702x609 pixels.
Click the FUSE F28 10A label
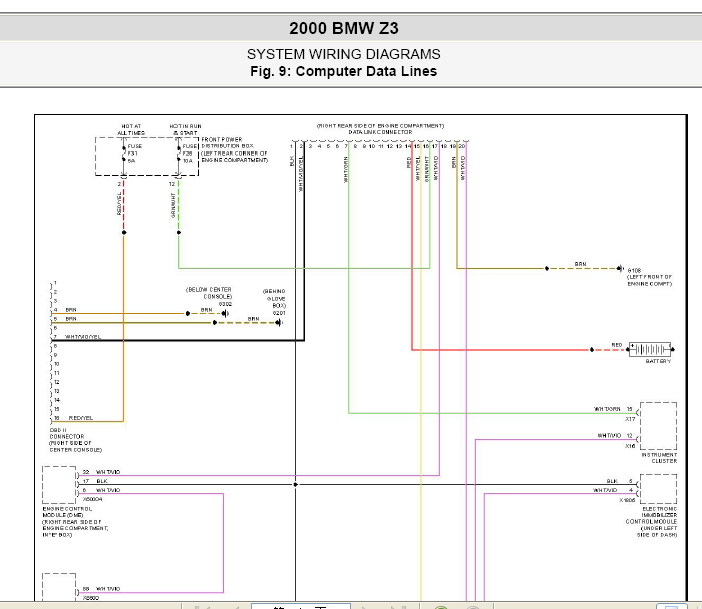click(189, 153)
